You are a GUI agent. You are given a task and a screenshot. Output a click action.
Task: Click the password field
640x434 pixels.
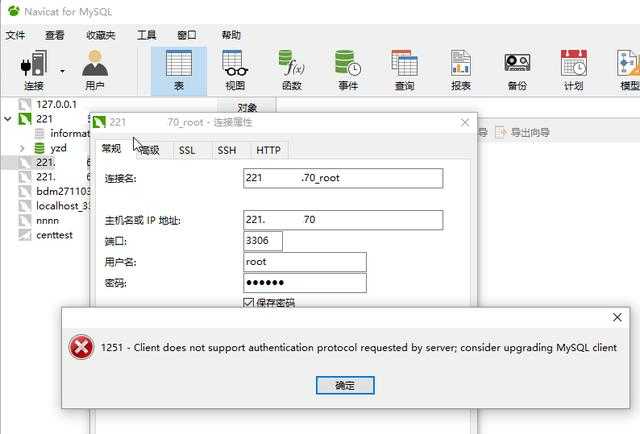(305, 283)
